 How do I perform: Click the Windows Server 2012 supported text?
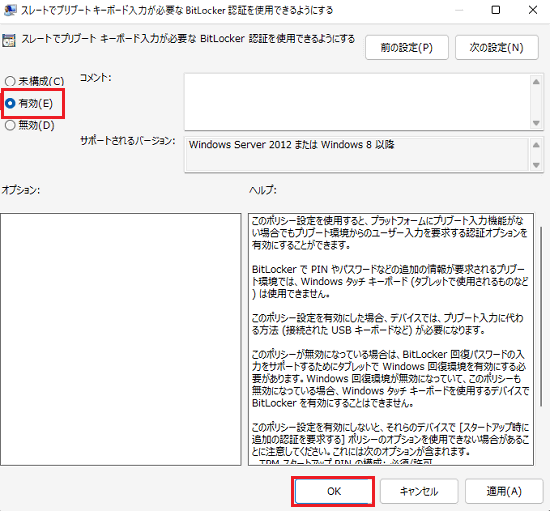coord(291,144)
